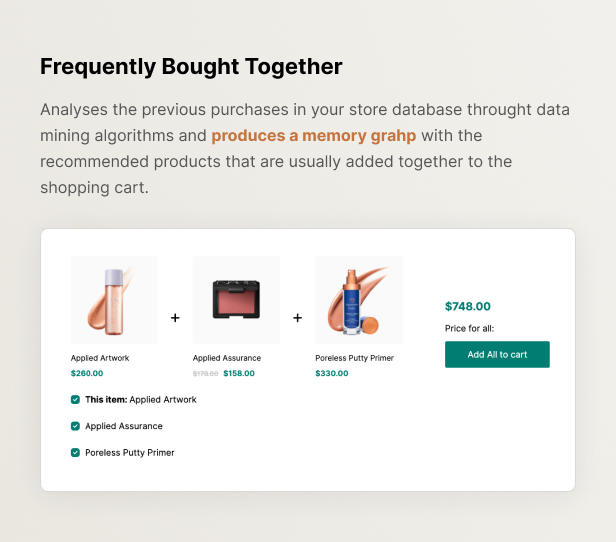Image resolution: width=616 pixels, height=542 pixels.
Task: Click the Add All to cart button
Action: point(497,354)
